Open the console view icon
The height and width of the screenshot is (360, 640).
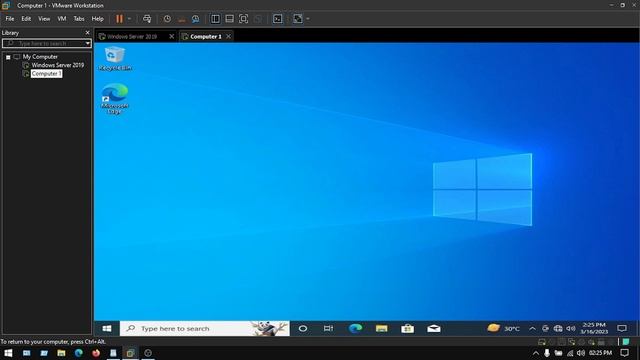pyautogui.click(x=278, y=19)
